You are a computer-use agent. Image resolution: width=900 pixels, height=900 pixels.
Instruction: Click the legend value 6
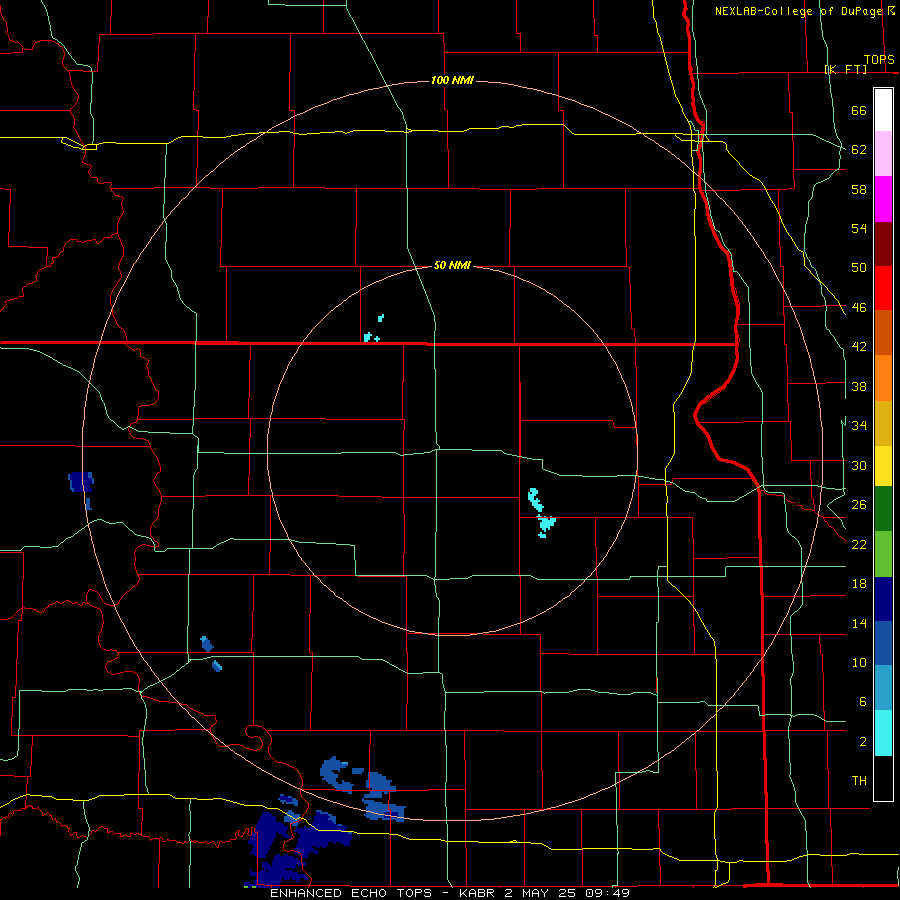pyautogui.click(x=862, y=702)
